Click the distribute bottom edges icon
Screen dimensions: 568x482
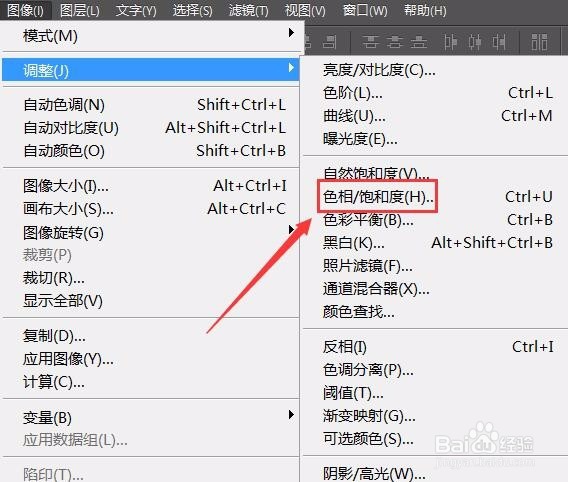419,42
